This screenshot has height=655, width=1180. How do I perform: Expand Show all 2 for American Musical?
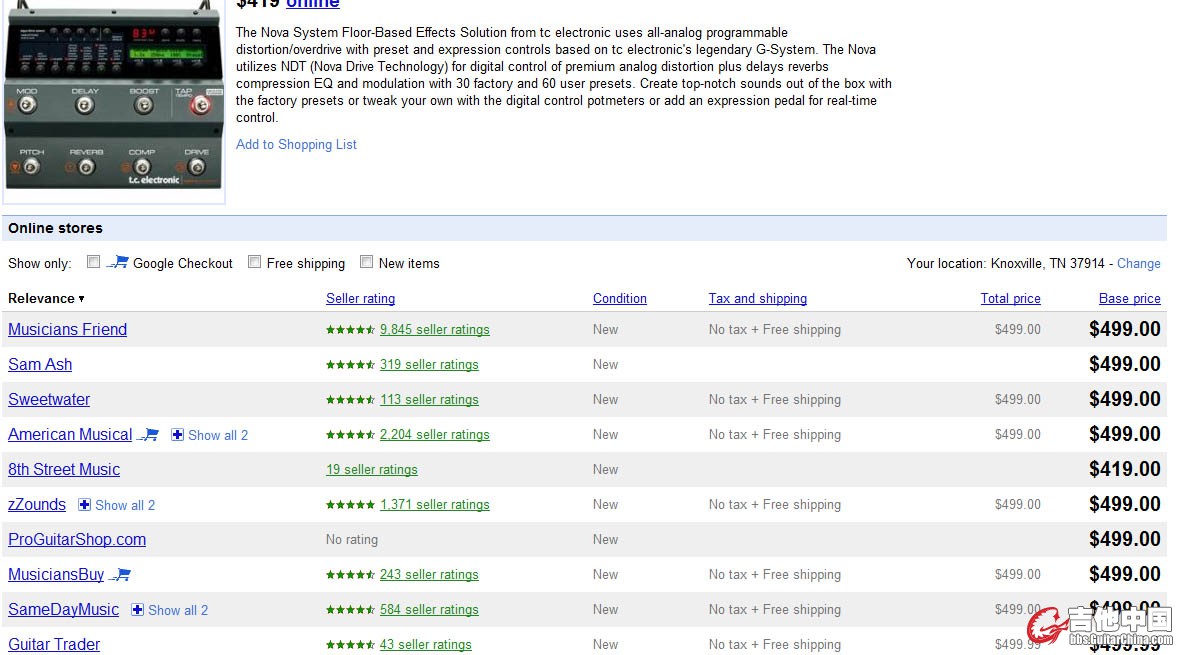[217, 435]
